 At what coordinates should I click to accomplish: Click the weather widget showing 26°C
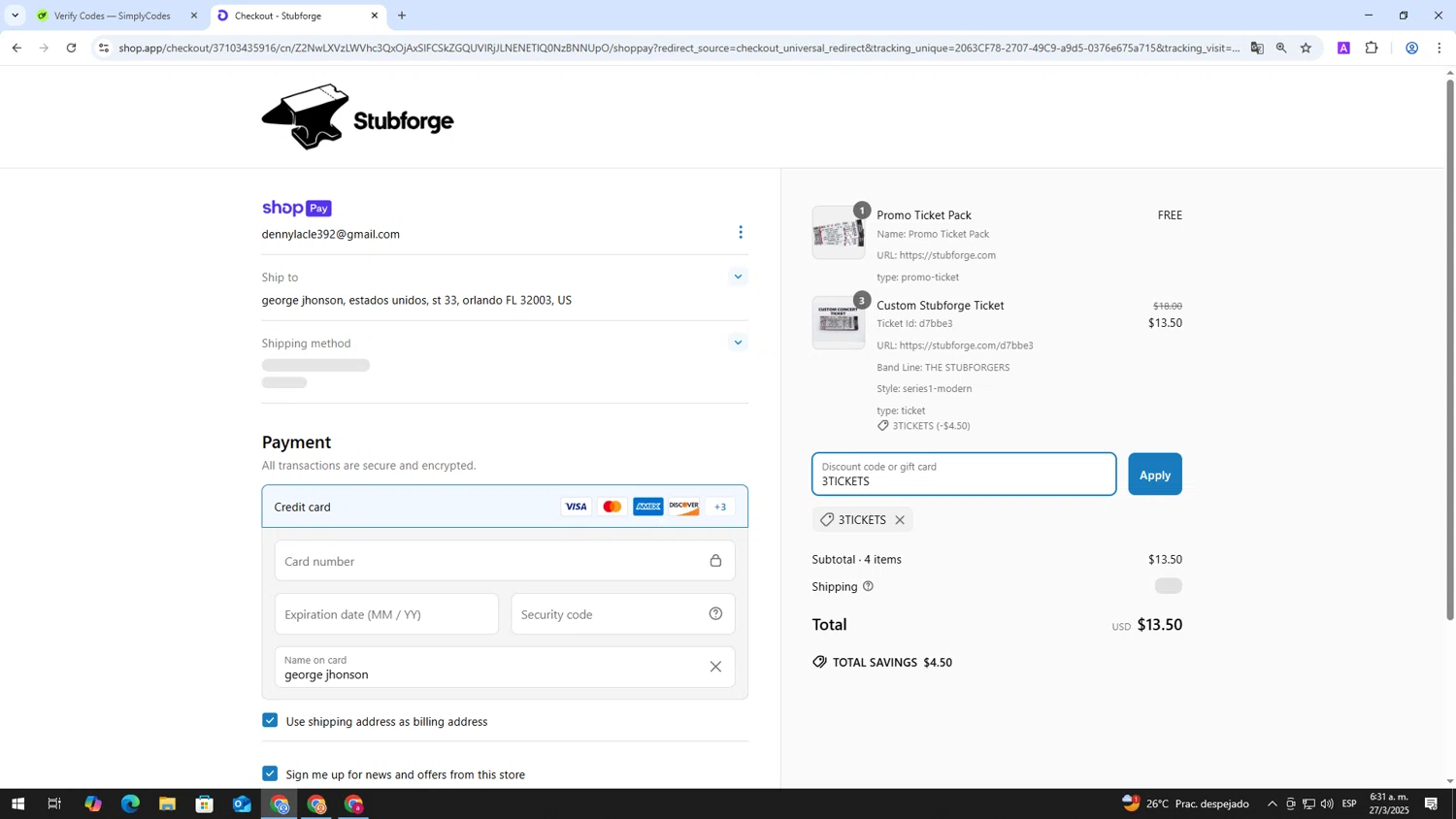pos(1185,803)
